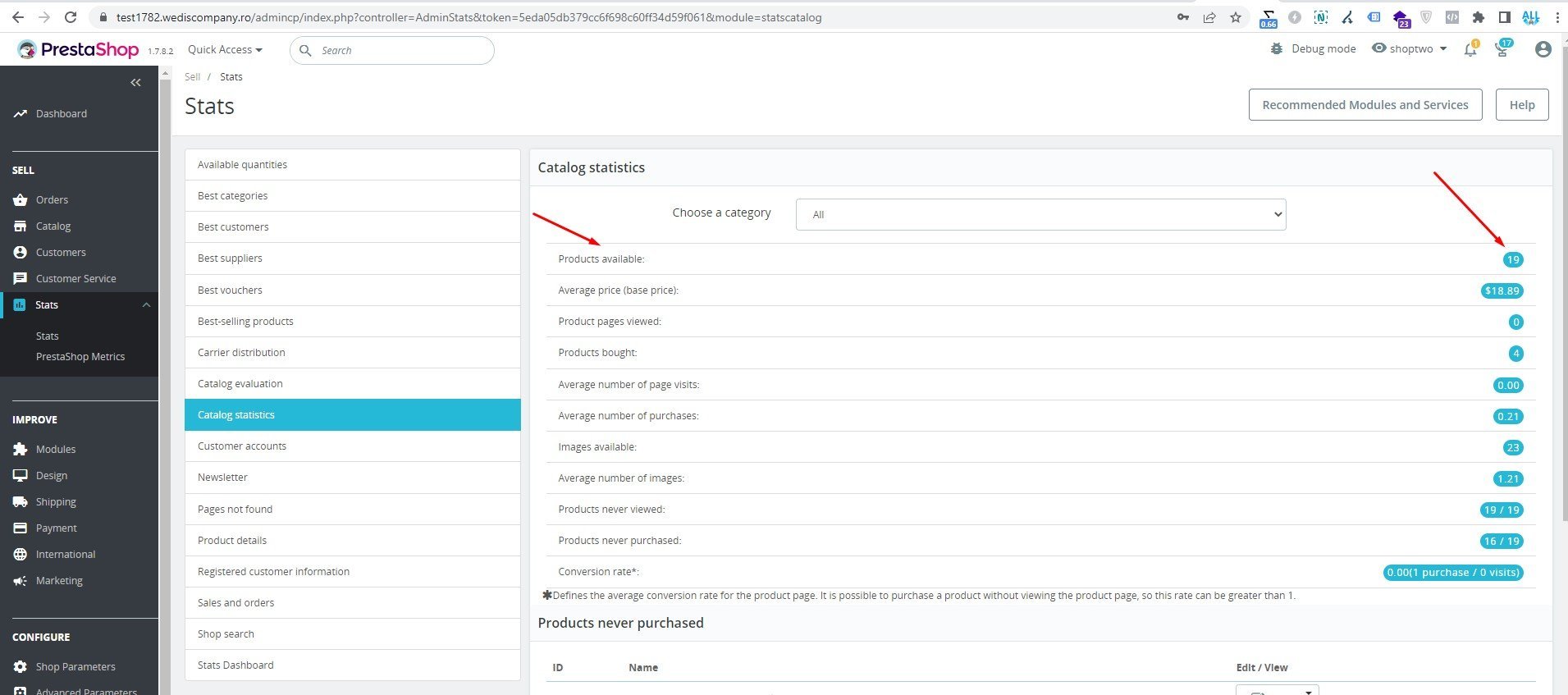The image size is (1568, 695).
Task: Open the Stats submenu link
Action: click(48, 336)
